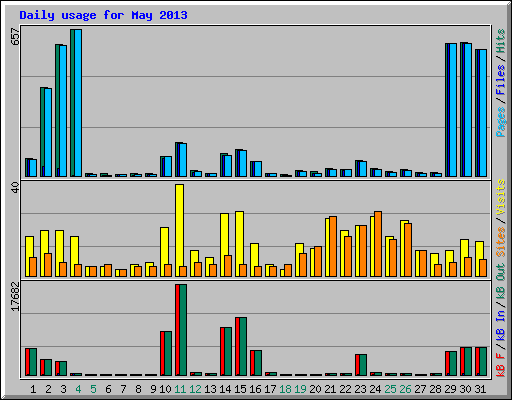Click day 21 on the x-axis
Image resolution: width=512 pixels, height=400 pixels.
pos(330,389)
